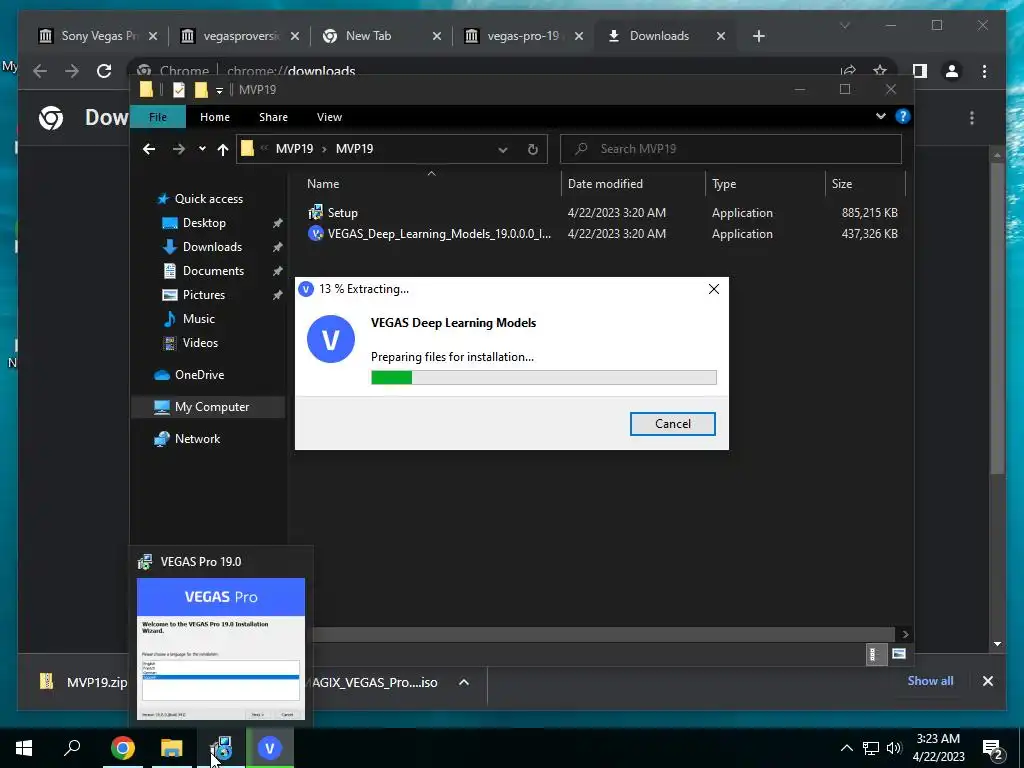Open the View ribbon tab
Image resolution: width=1024 pixels, height=768 pixels.
329,117
